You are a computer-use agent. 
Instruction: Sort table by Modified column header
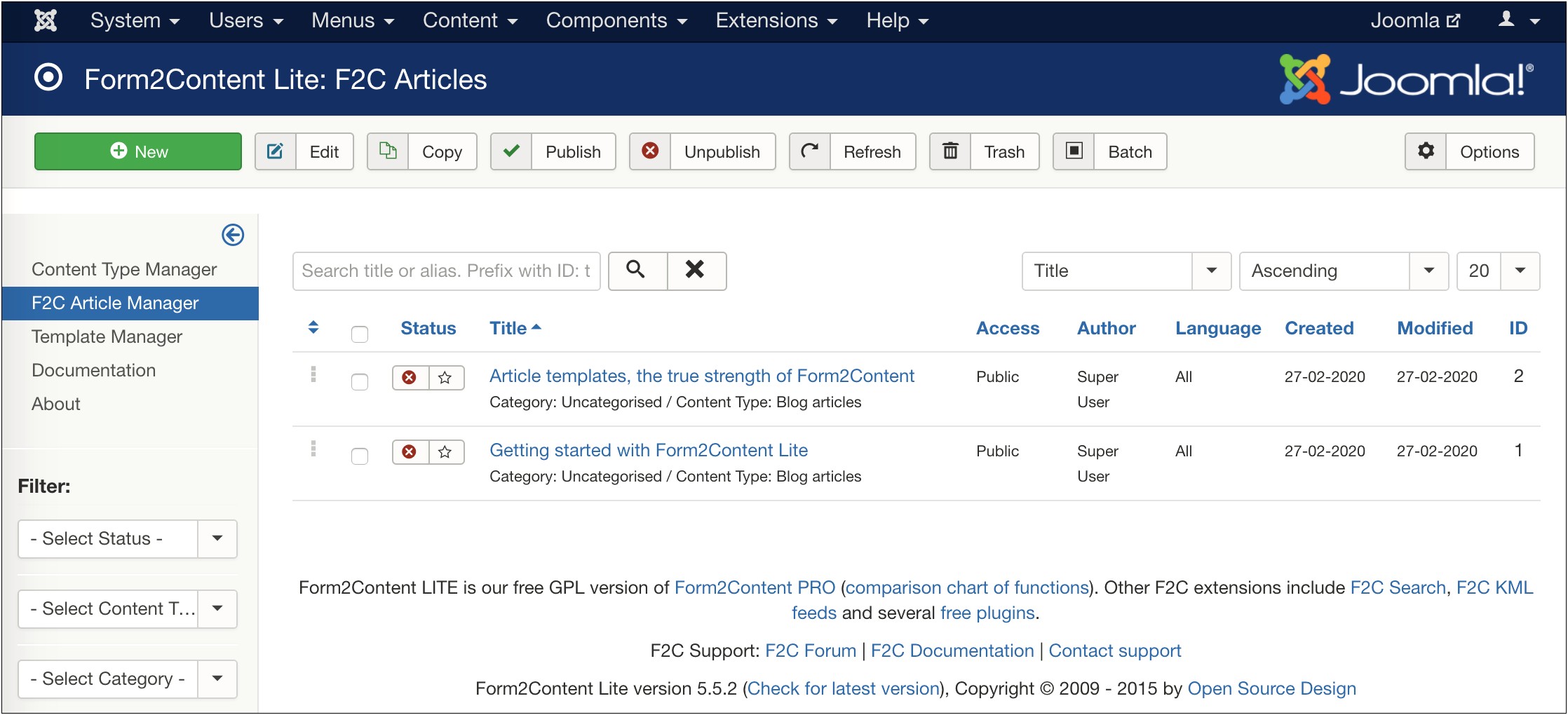click(x=1435, y=328)
